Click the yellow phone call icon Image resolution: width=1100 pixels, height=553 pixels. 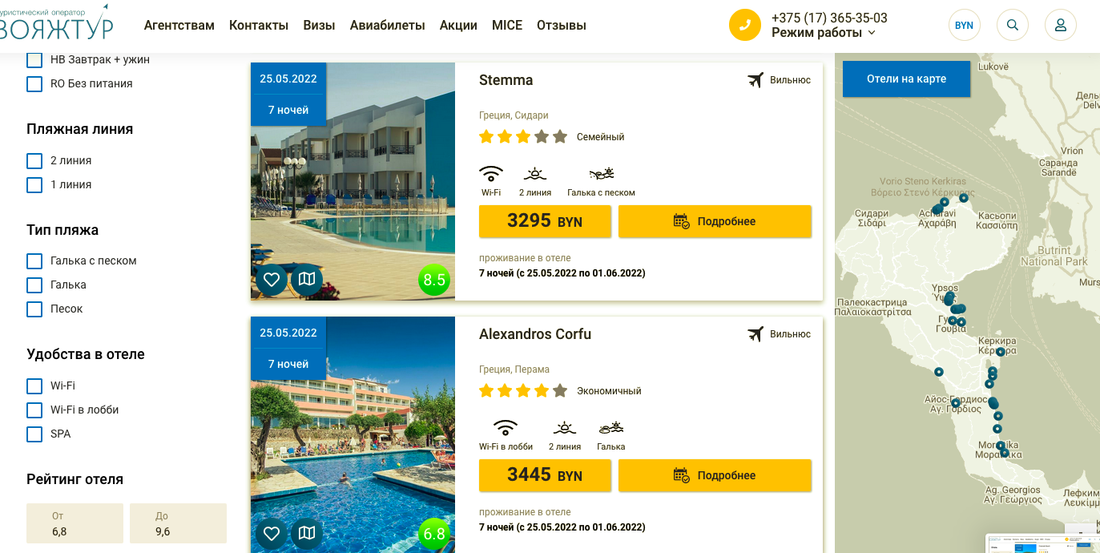tap(745, 25)
